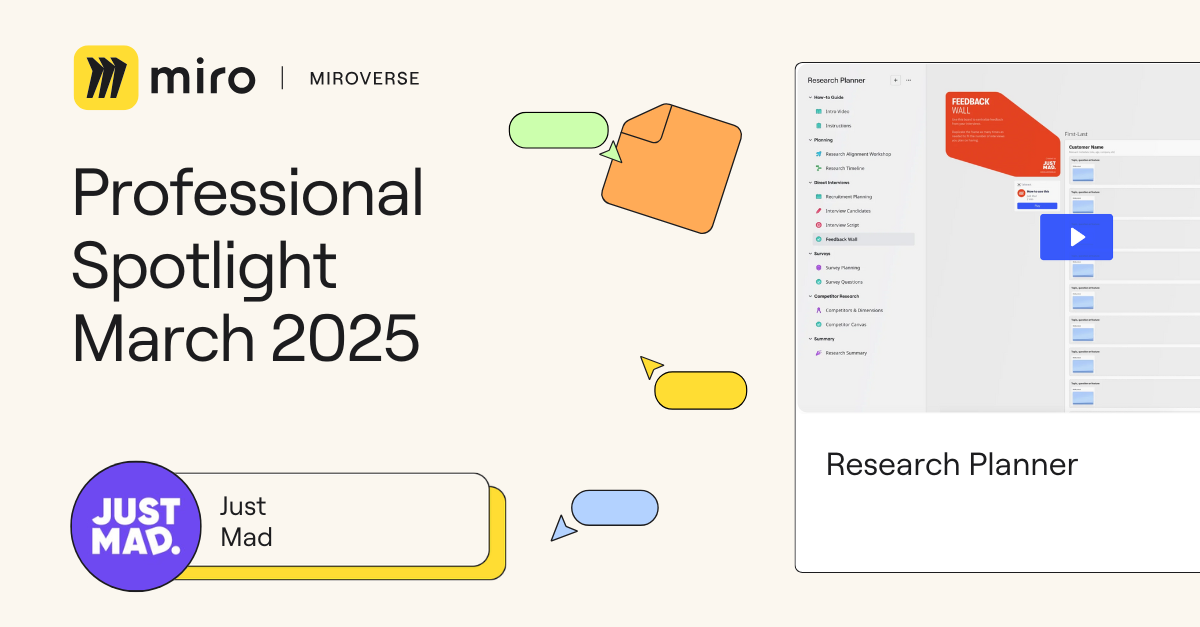Click the red Feedback Wall title card
The image size is (1200, 627).
click(x=1003, y=132)
